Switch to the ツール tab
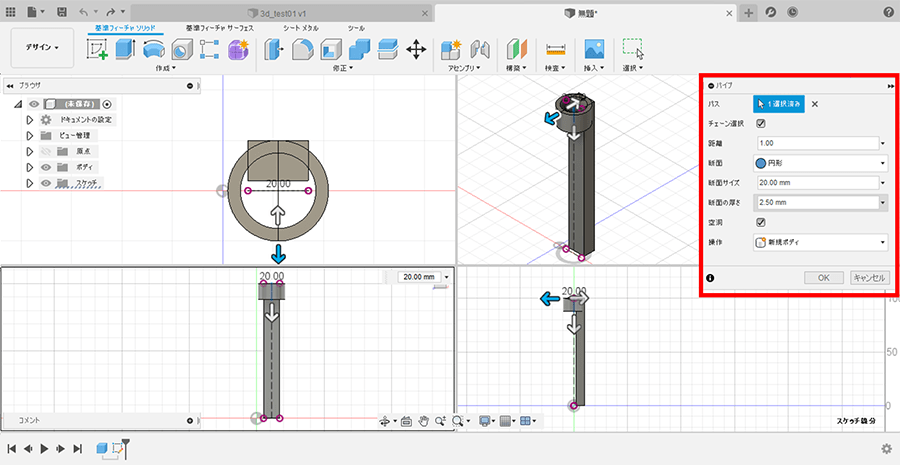Viewport: 900px width, 465px height. [355, 28]
